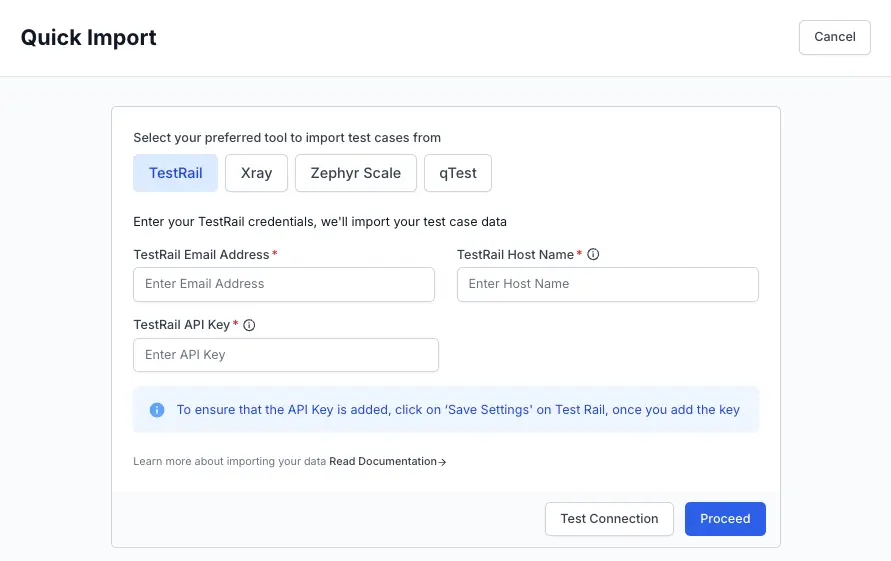Click the TestRail Email Address label
Image resolution: width=891 pixels, height=561 pixels.
tap(201, 255)
